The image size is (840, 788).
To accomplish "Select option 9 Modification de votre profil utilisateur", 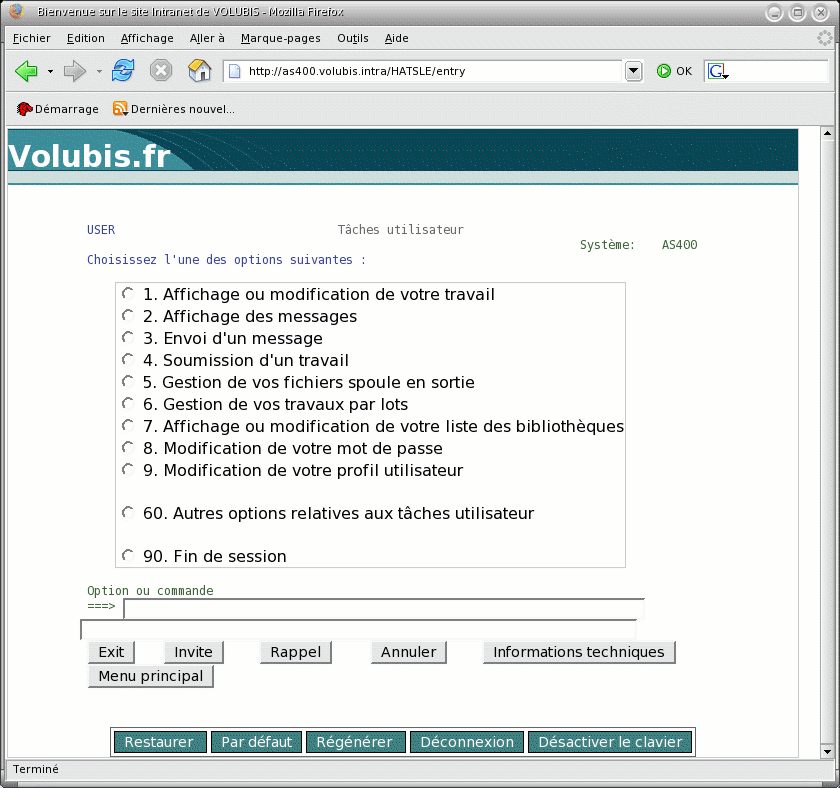I will pos(128,469).
